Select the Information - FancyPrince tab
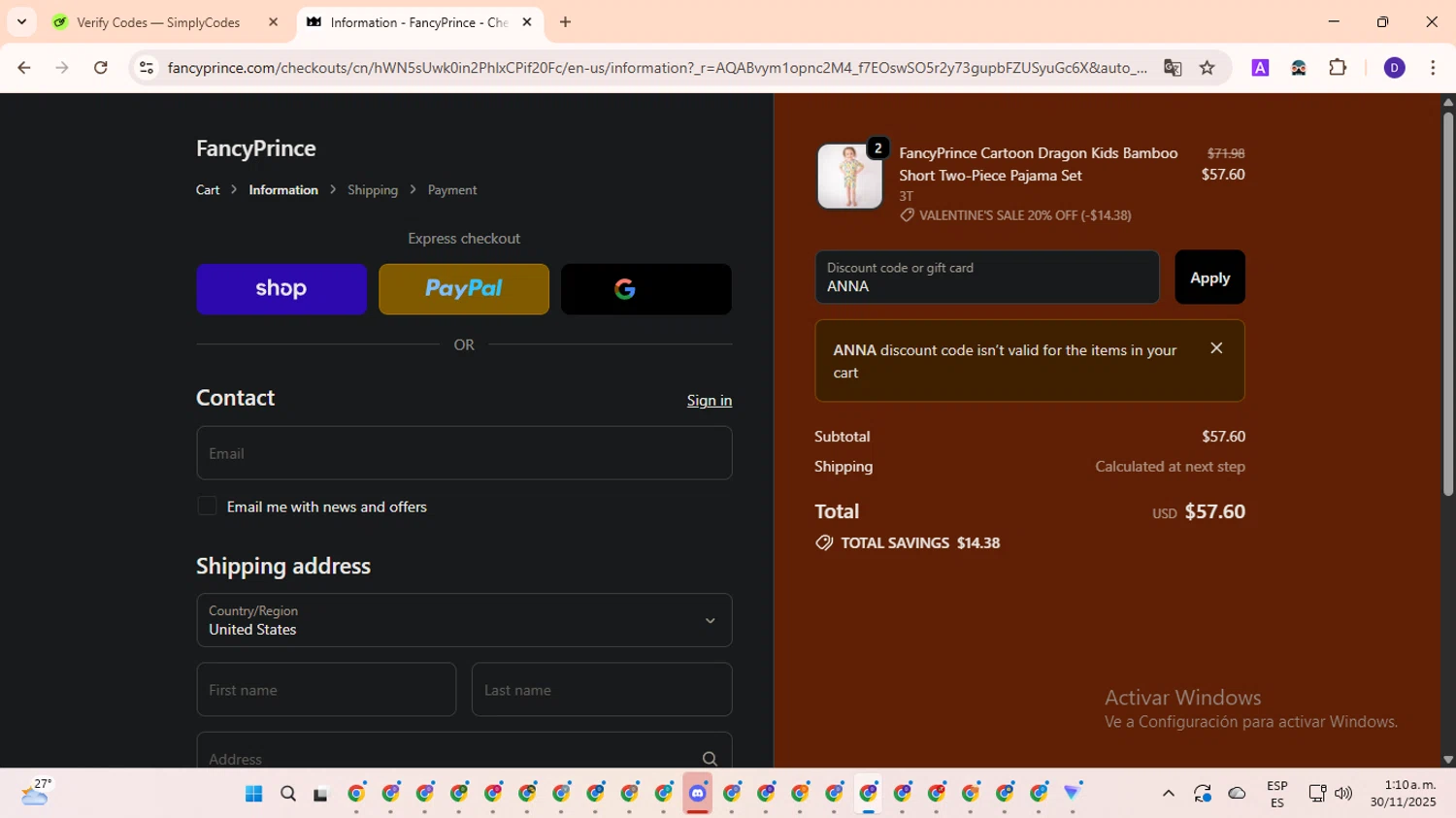 coord(418,22)
